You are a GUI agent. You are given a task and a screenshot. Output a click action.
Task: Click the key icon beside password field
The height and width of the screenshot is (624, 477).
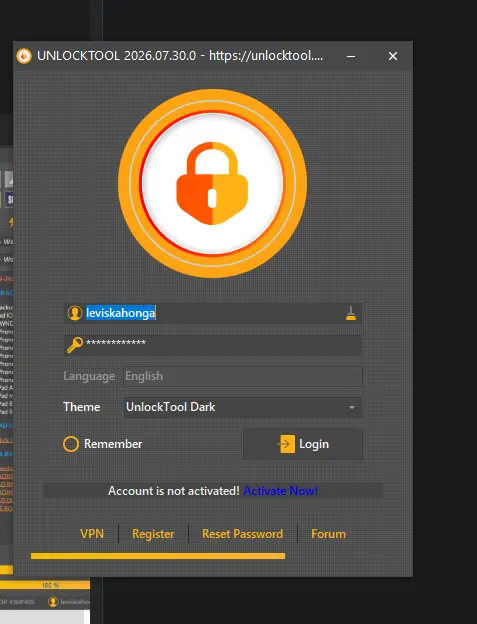[75, 345]
